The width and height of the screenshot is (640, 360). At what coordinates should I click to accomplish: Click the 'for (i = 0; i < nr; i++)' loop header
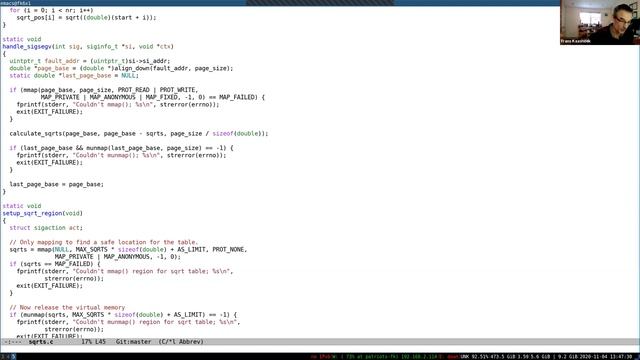tap(51, 10)
